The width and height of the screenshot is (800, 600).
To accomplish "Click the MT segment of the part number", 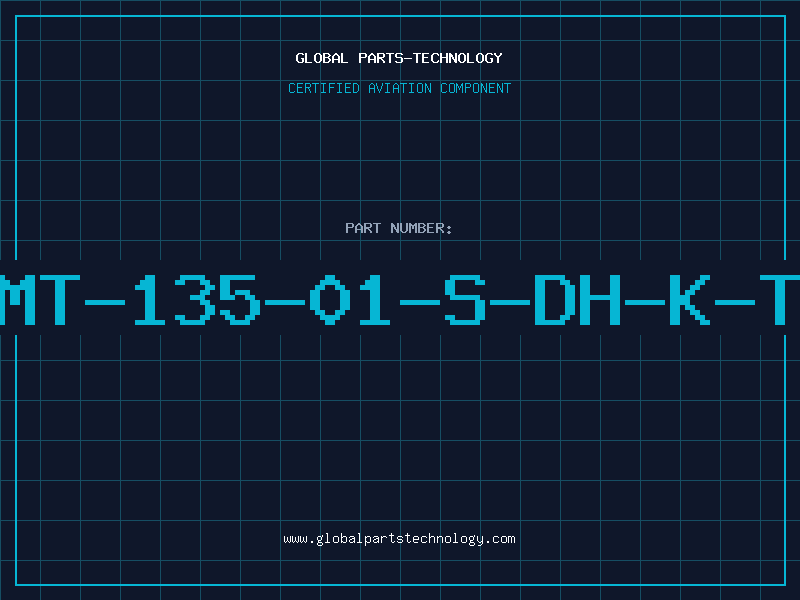I will pyautogui.click(x=40, y=300).
